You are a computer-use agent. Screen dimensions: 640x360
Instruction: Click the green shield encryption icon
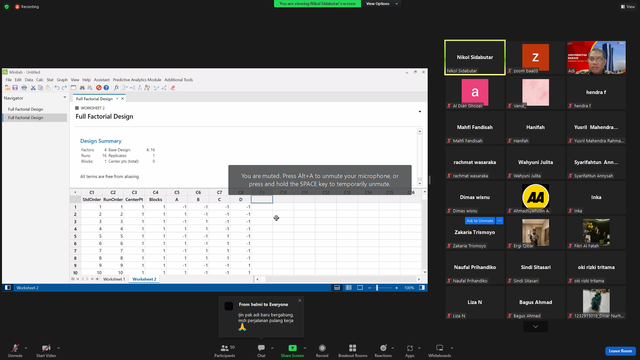pyautogui.click(x=7, y=7)
